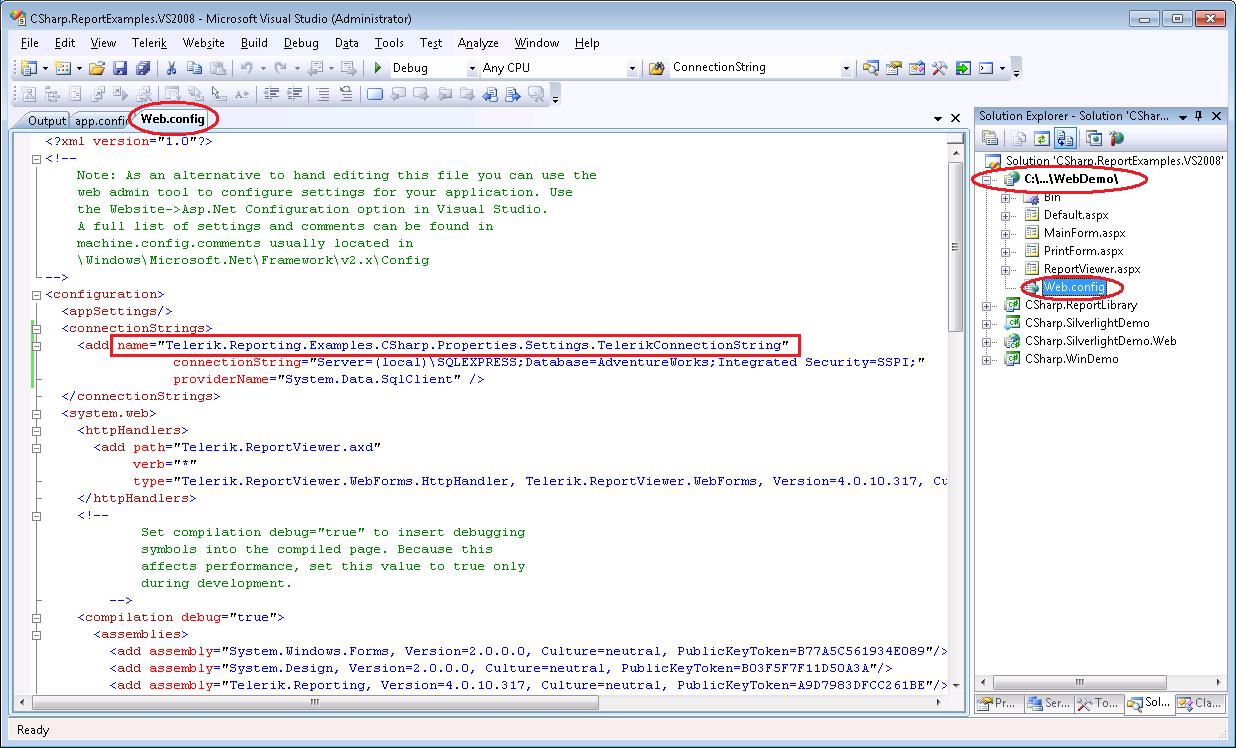Viewport: 1236px width, 748px height.
Task: Expand the CSharp.ReportLibrary project
Action: click(x=988, y=305)
